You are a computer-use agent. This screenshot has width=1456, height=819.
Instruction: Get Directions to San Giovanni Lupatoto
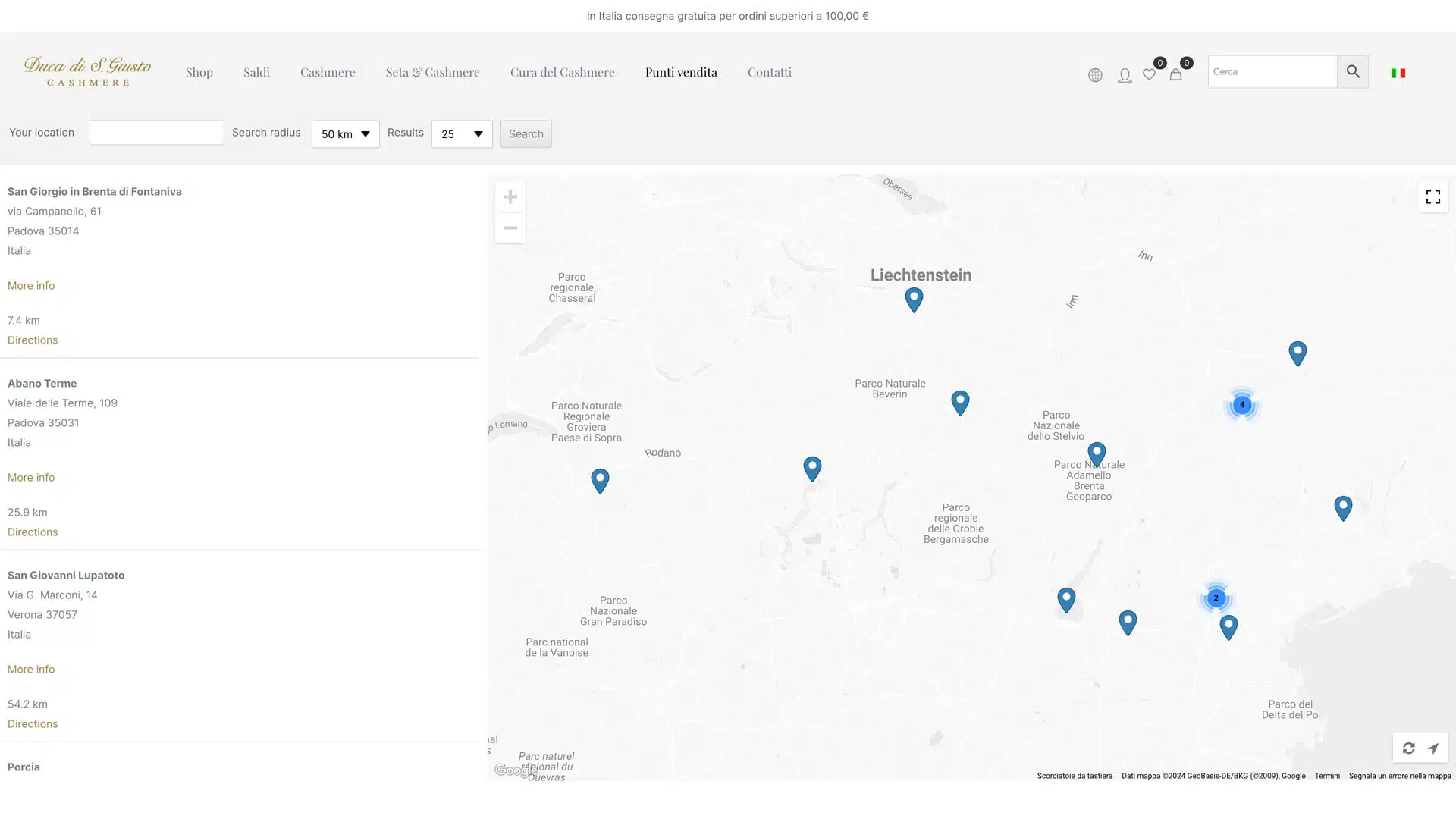click(x=33, y=724)
